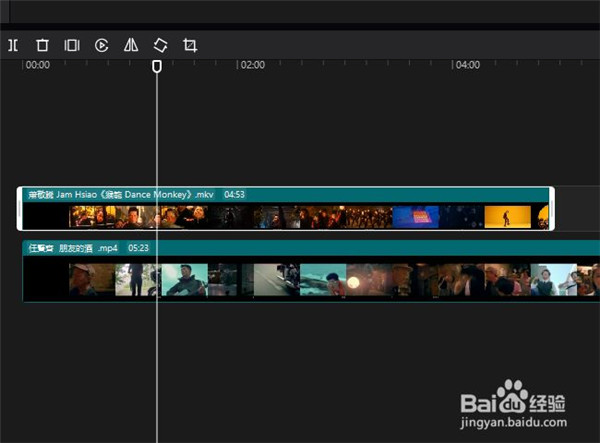
Task: Click the 05:23 duration label on clip
Action: point(138,247)
